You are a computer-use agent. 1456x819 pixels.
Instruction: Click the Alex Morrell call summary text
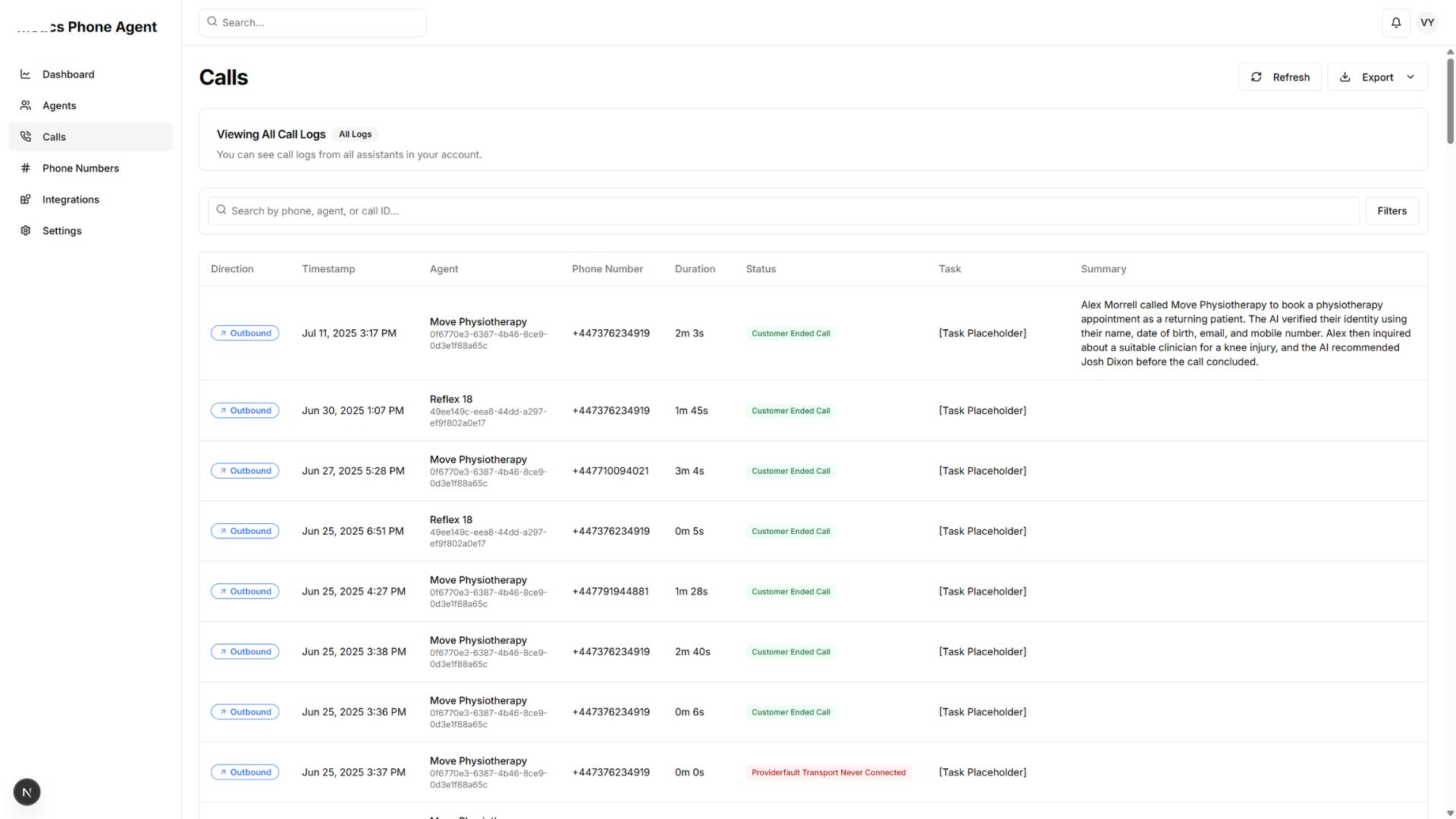(1246, 334)
